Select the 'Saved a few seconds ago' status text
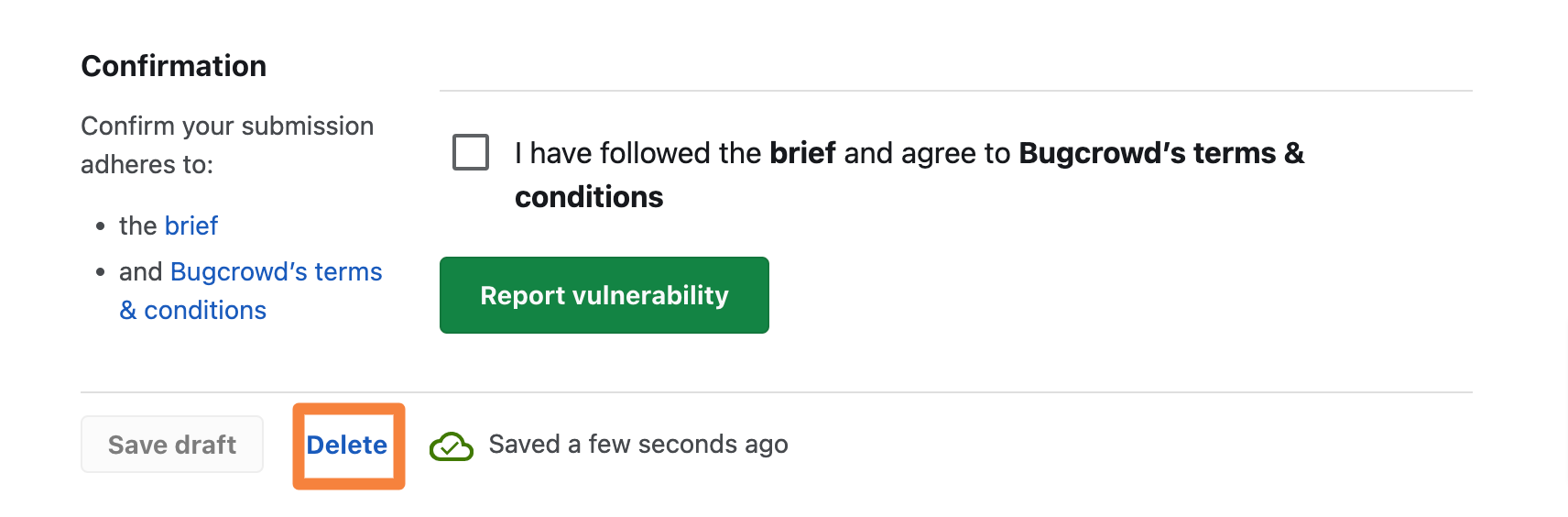The image size is (1568, 517). coord(638,445)
